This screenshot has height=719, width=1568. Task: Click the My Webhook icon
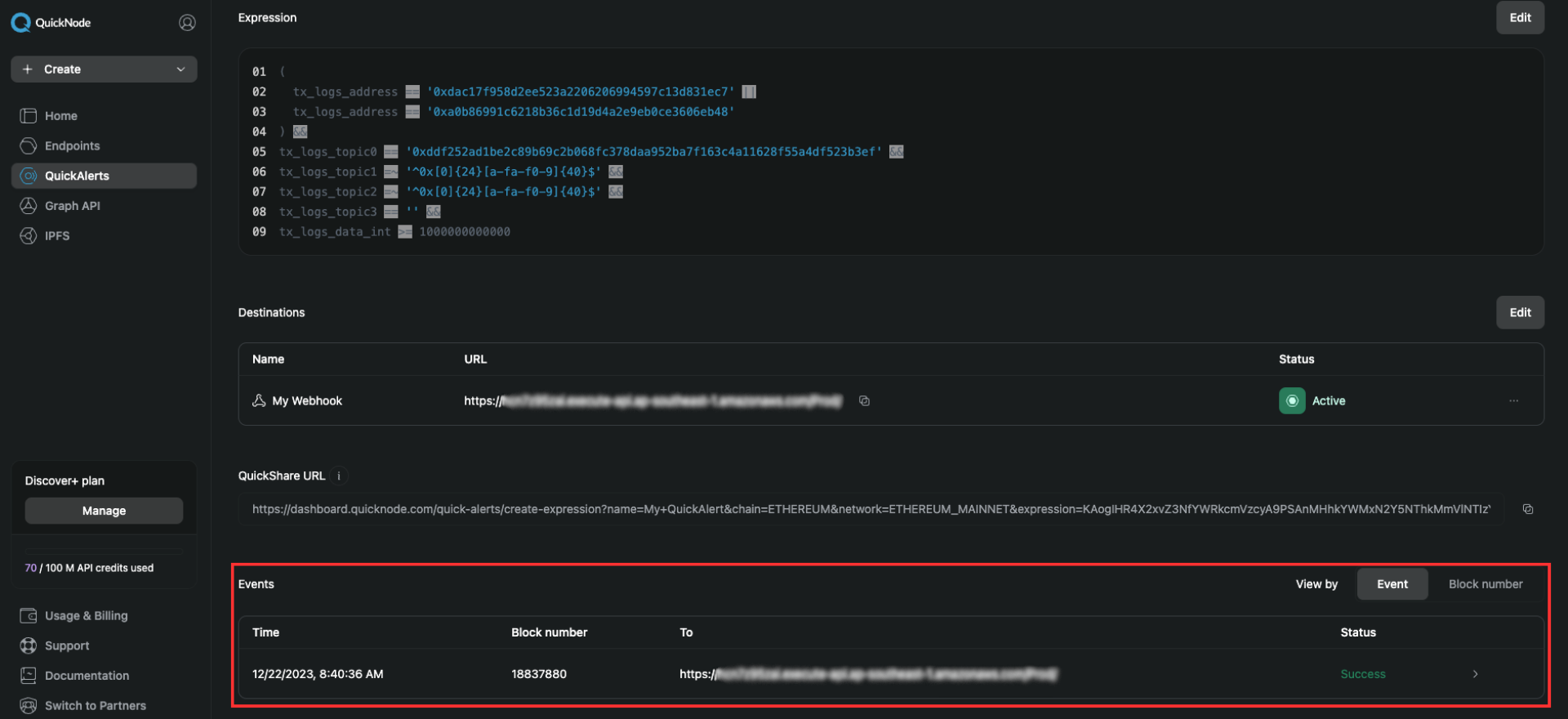click(x=259, y=400)
